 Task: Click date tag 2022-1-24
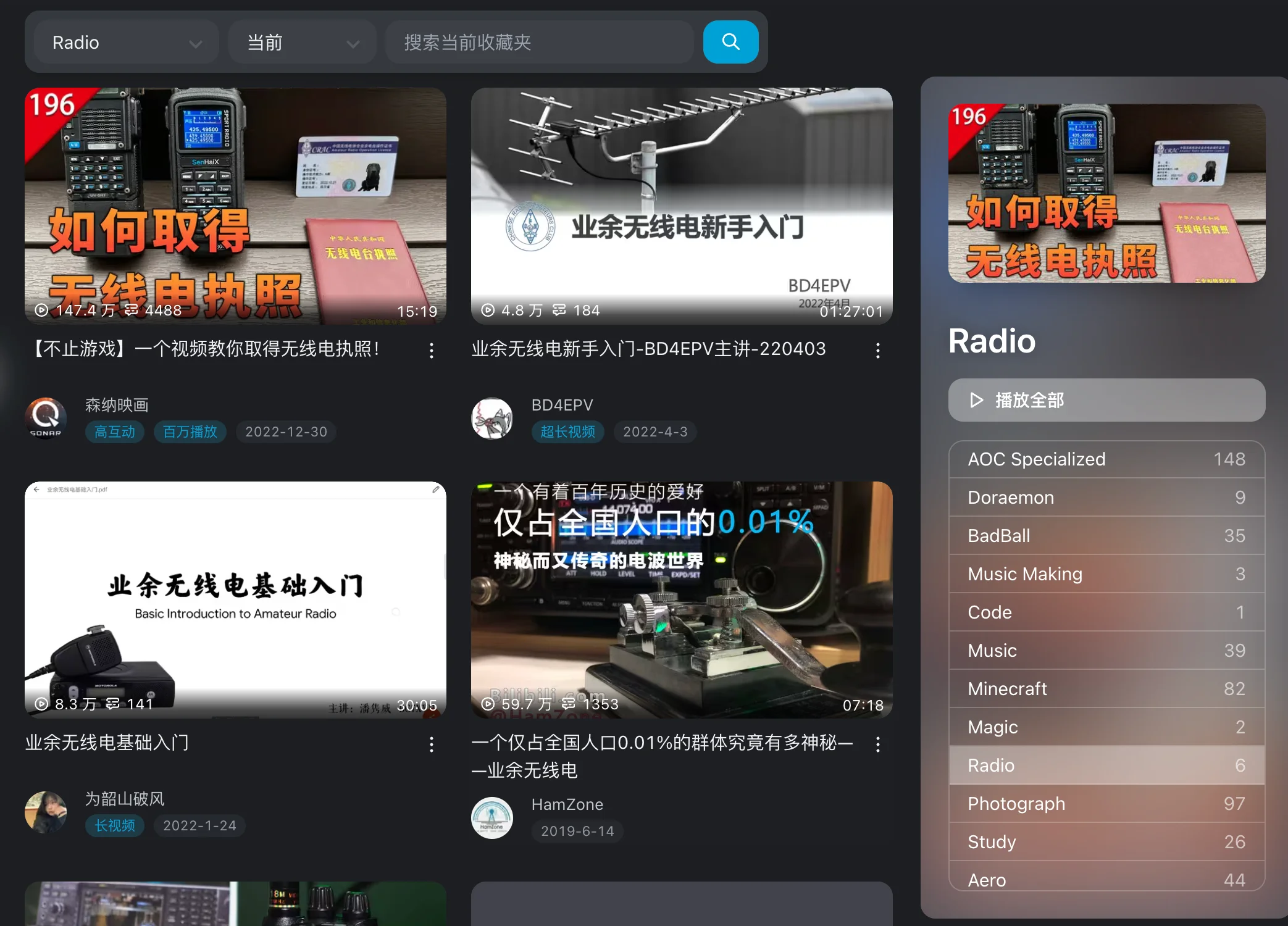199,825
